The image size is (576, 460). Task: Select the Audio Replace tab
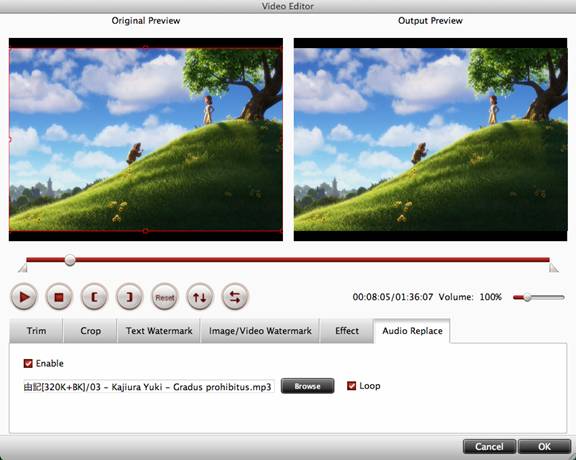point(412,331)
